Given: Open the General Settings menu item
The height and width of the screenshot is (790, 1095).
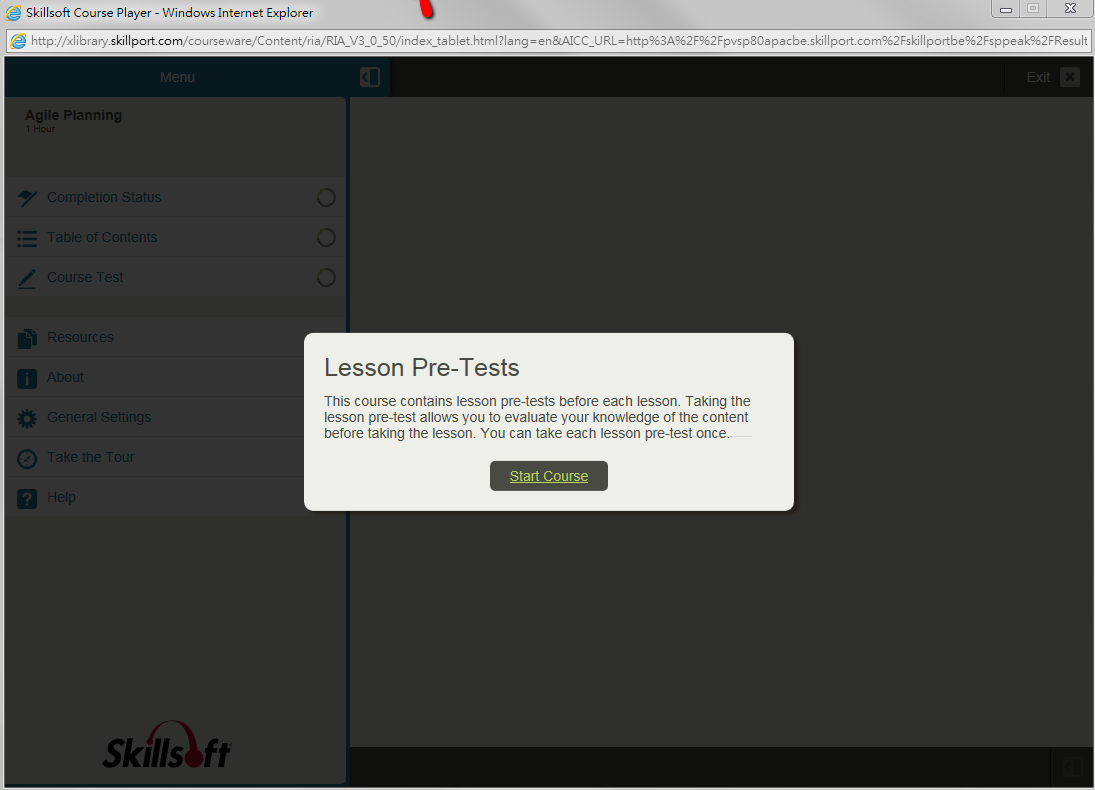Looking at the screenshot, I should point(175,417).
